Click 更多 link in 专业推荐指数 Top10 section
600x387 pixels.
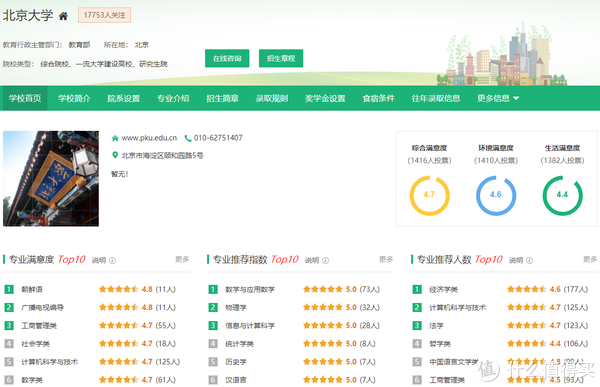coord(386,260)
